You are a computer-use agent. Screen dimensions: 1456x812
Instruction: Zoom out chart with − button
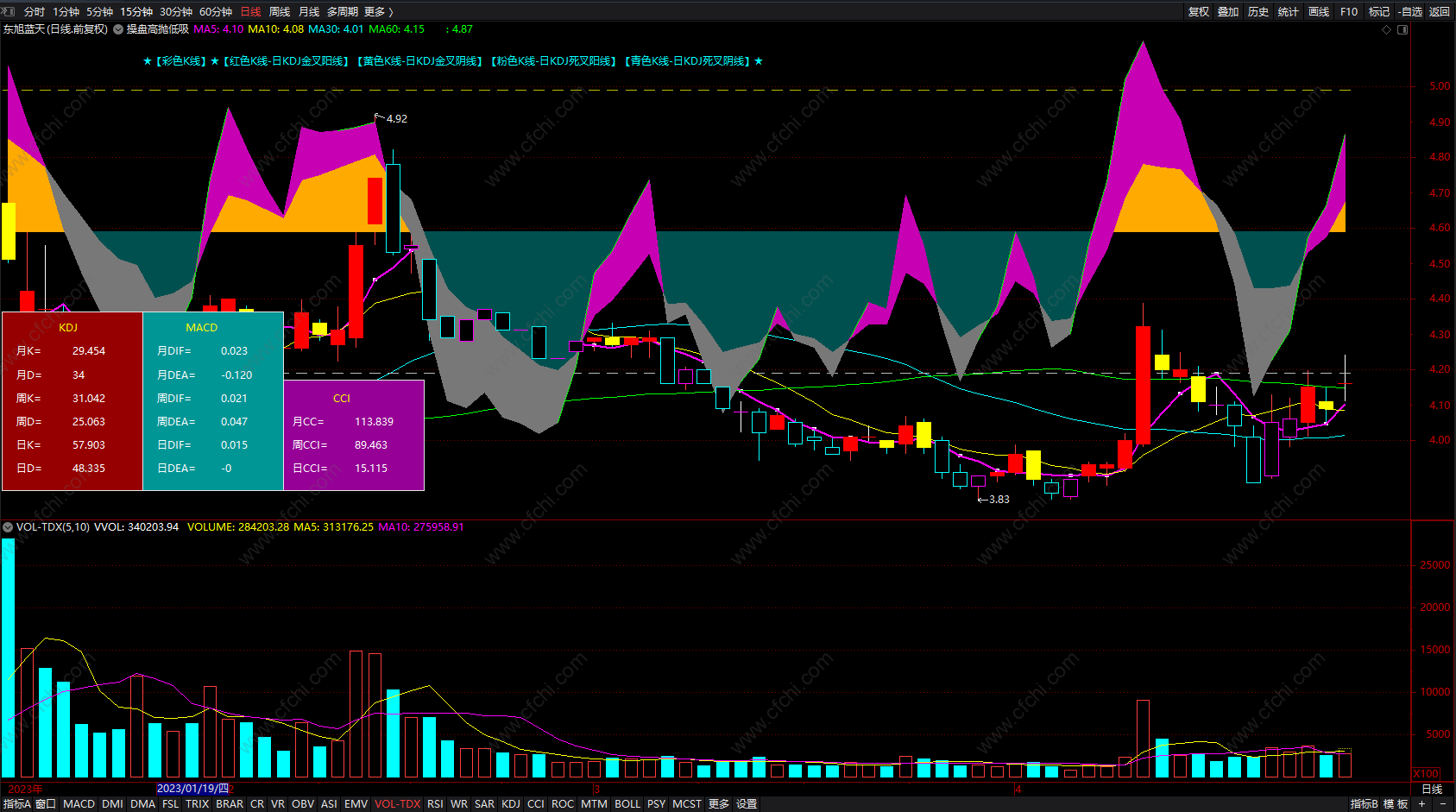tap(1443, 804)
